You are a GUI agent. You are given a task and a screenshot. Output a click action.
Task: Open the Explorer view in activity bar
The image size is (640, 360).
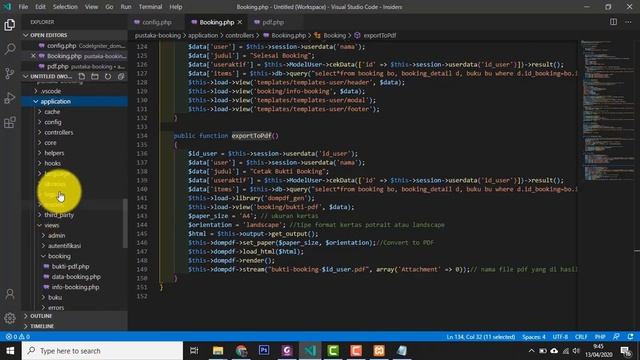[10, 25]
